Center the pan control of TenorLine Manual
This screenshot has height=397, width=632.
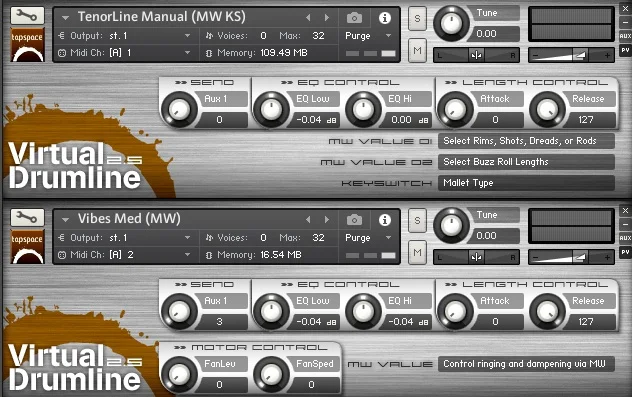(x=476, y=55)
